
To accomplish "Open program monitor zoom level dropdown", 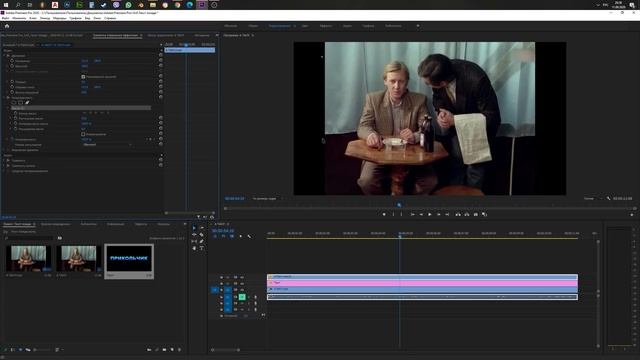I will coord(266,198).
